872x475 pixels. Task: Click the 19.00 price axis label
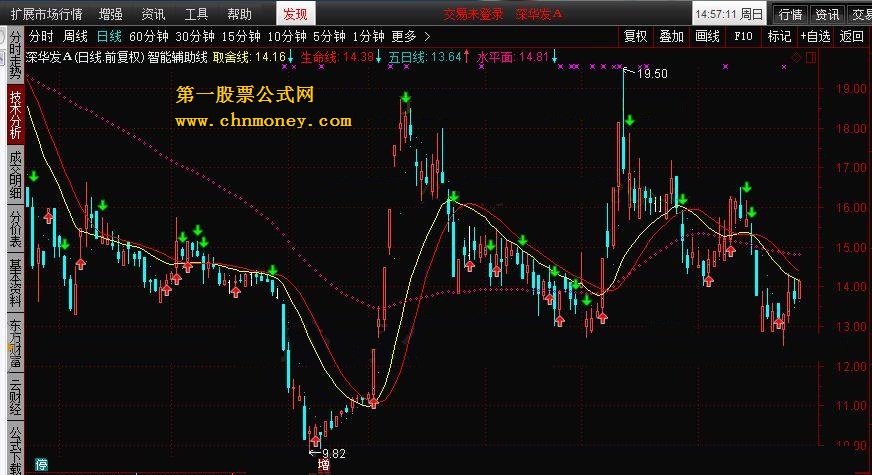(x=850, y=88)
